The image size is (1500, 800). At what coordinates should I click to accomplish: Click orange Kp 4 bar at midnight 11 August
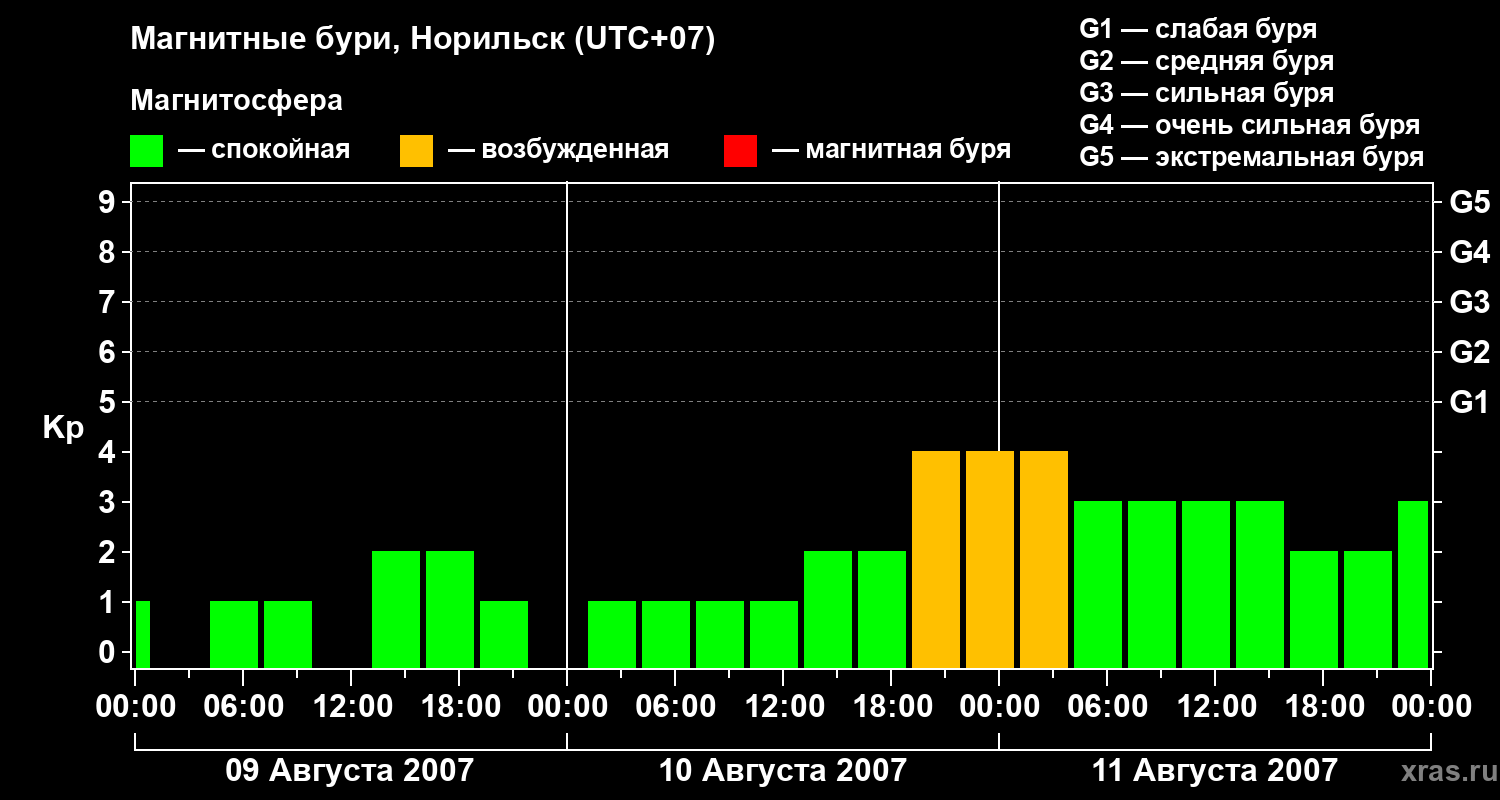[x=990, y=559]
